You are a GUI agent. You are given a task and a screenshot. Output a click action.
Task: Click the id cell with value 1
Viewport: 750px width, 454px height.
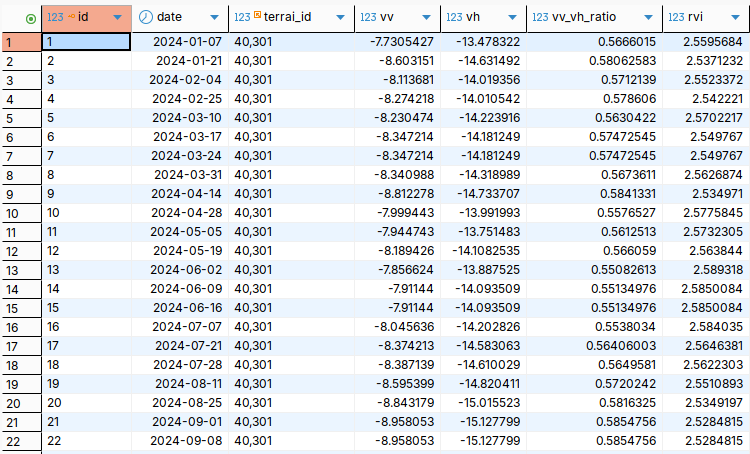click(87, 42)
